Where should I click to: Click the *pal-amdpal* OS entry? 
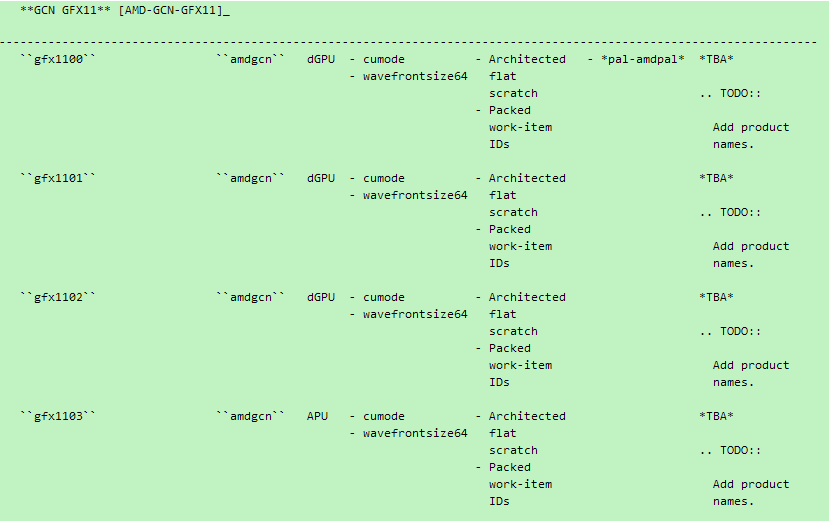coord(643,59)
